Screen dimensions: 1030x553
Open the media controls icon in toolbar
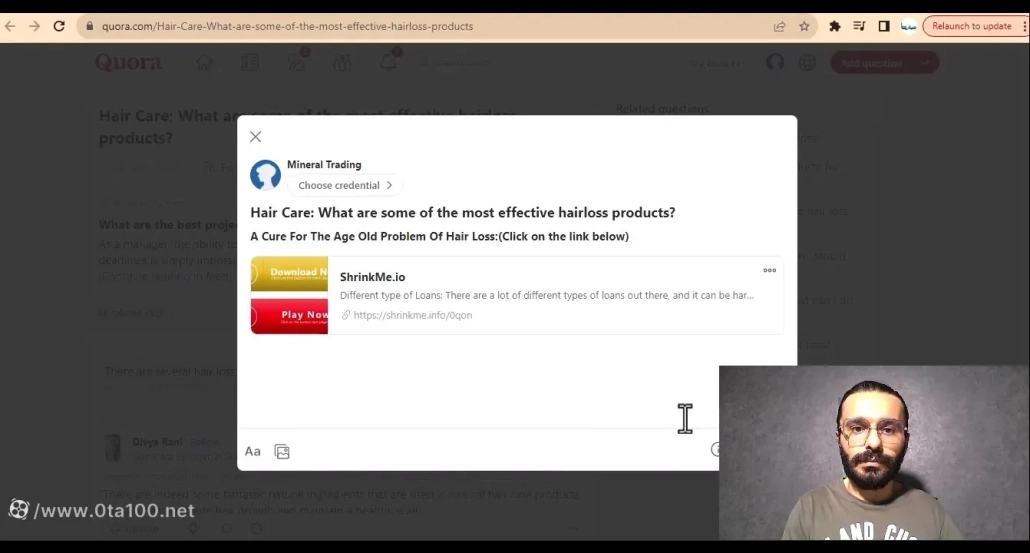[x=859, y=26]
